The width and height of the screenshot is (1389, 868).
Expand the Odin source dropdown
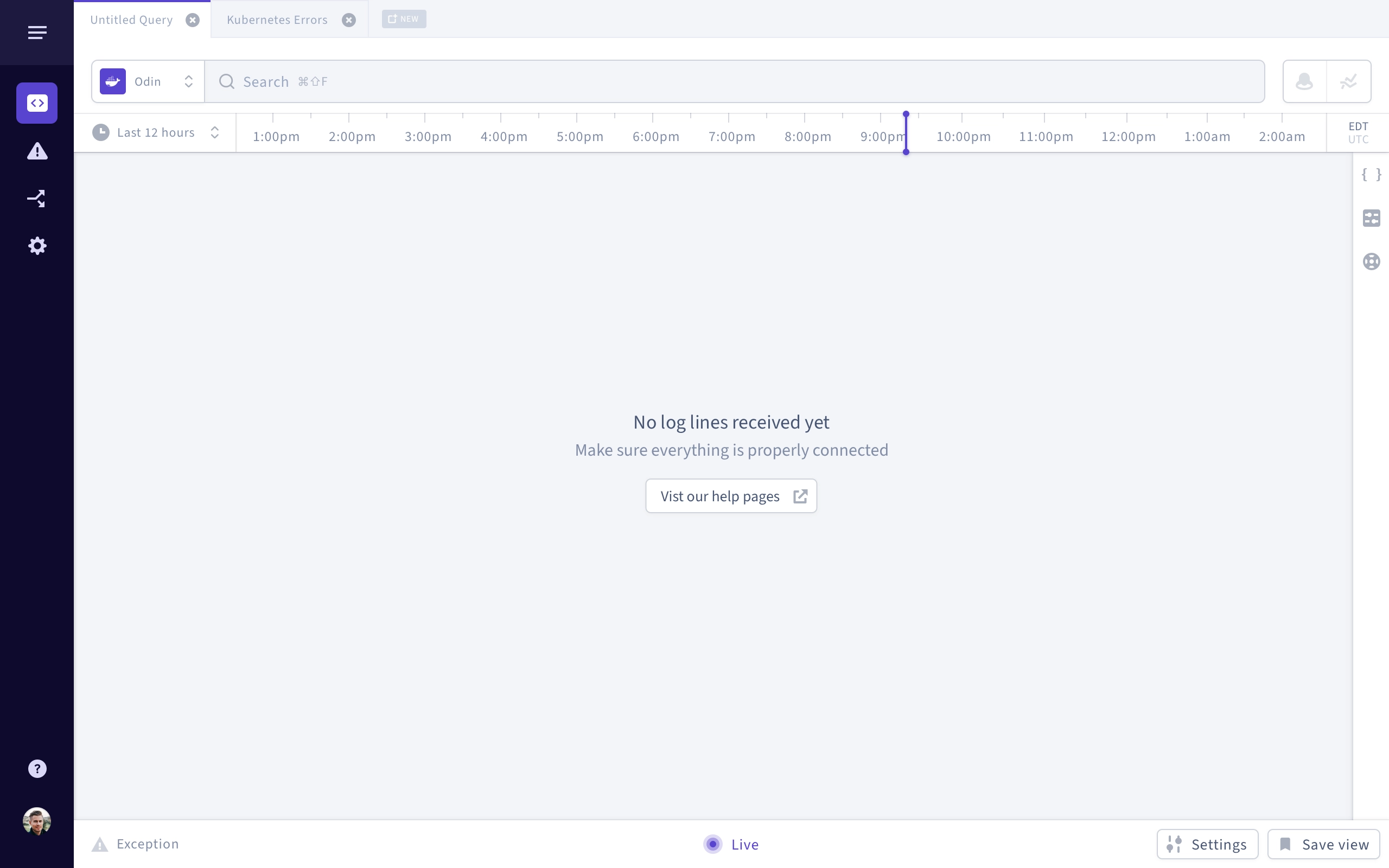pos(148,81)
